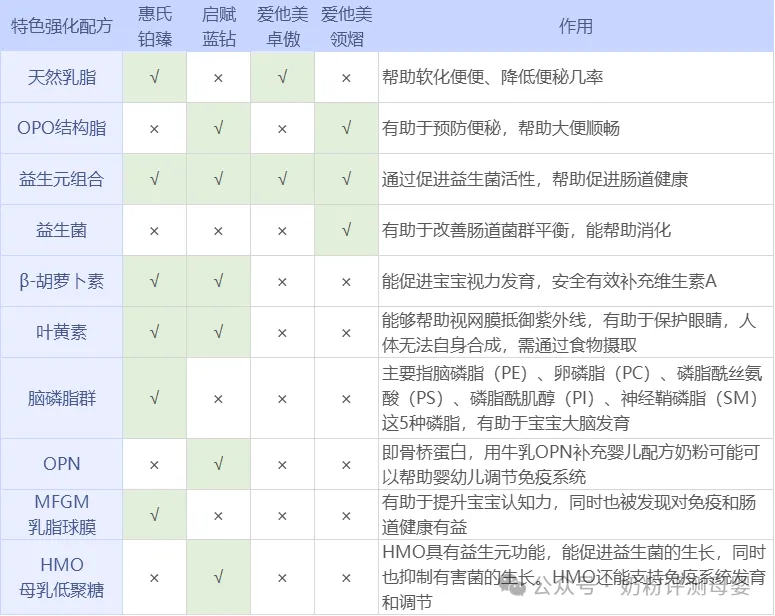Click the 叶黄素 row label
This screenshot has width=775, height=616.
61,332
